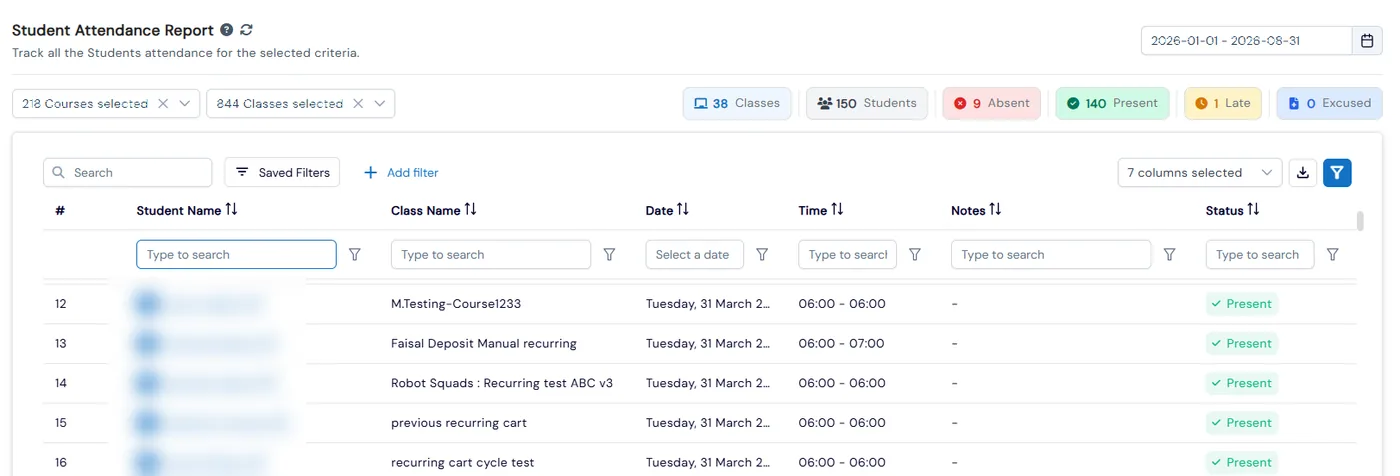The width and height of the screenshot is (1400, 476).
Task: Open Saved Filters
Action: [x=282, y=173]
